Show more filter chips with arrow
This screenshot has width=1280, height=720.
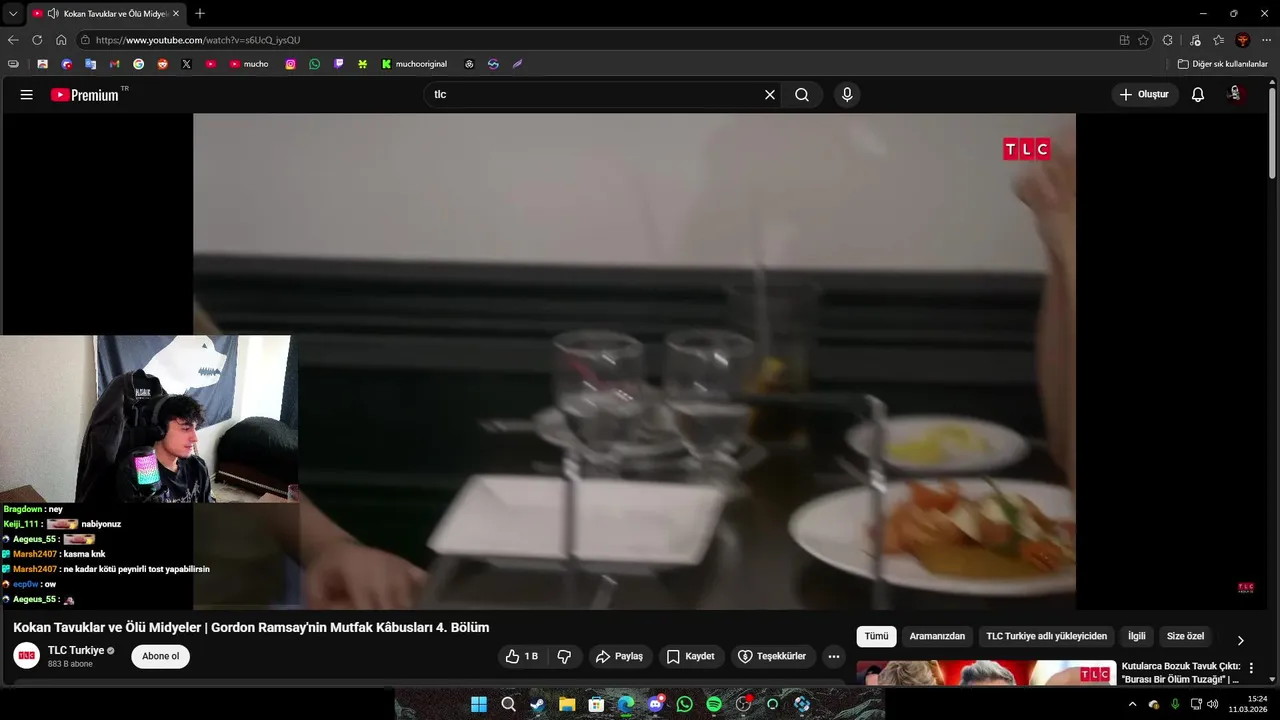coord(1241,640)
